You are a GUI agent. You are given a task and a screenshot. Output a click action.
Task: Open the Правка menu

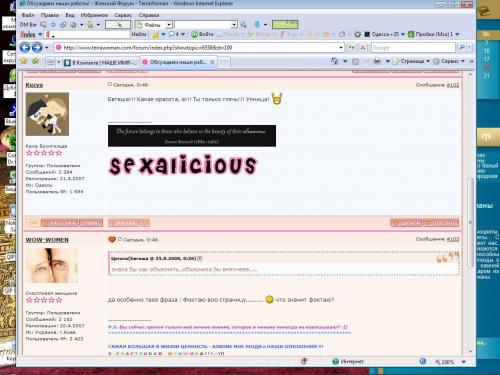pyautogui.click(x=50, y=15)
